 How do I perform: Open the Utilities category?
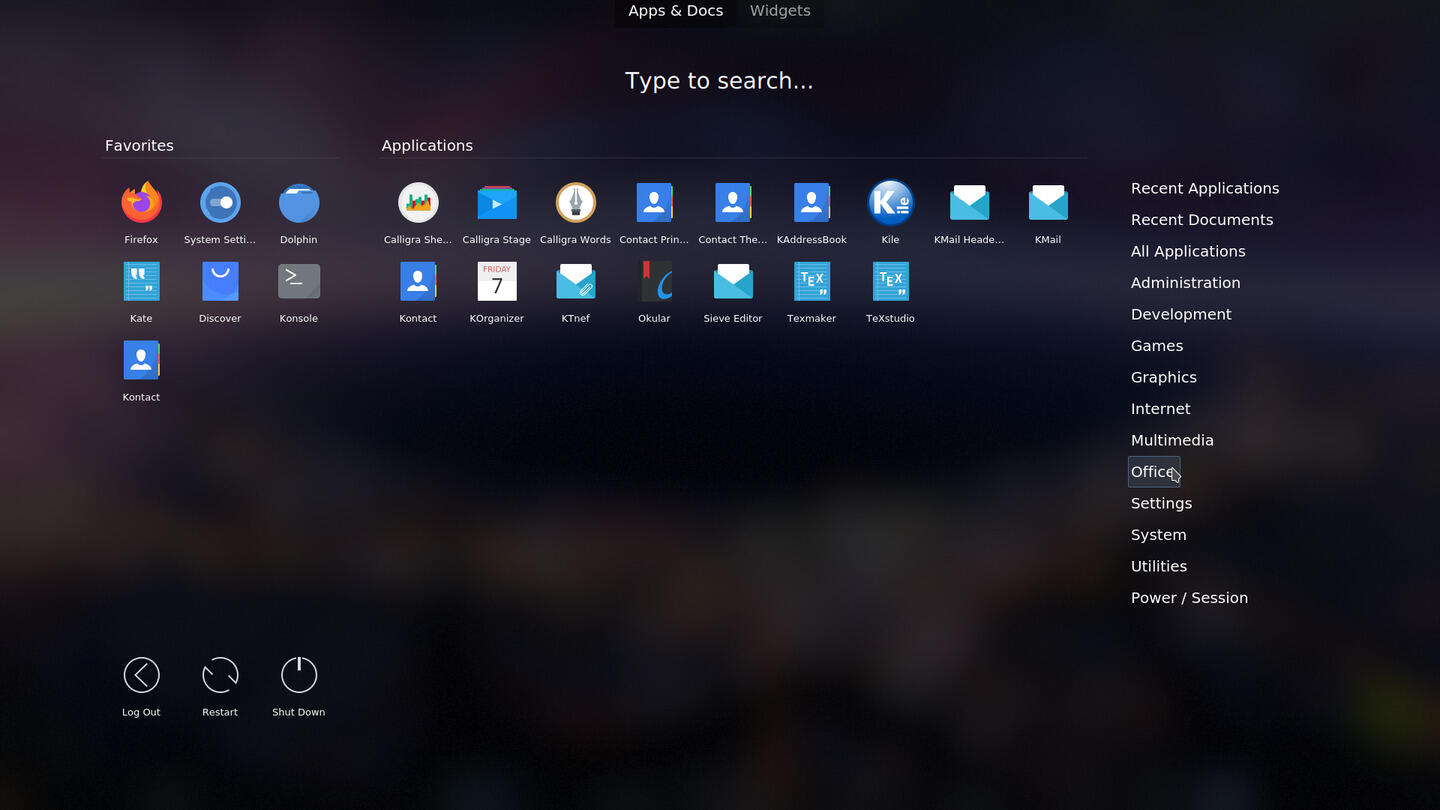click(x=1159, y=566)
